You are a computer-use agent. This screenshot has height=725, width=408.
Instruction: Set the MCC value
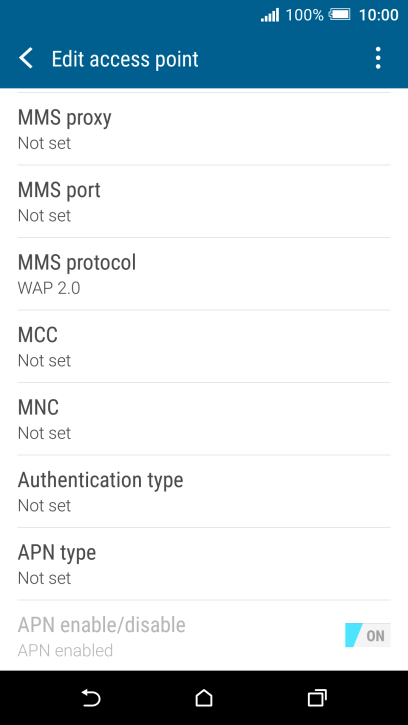tap(204, 346)
